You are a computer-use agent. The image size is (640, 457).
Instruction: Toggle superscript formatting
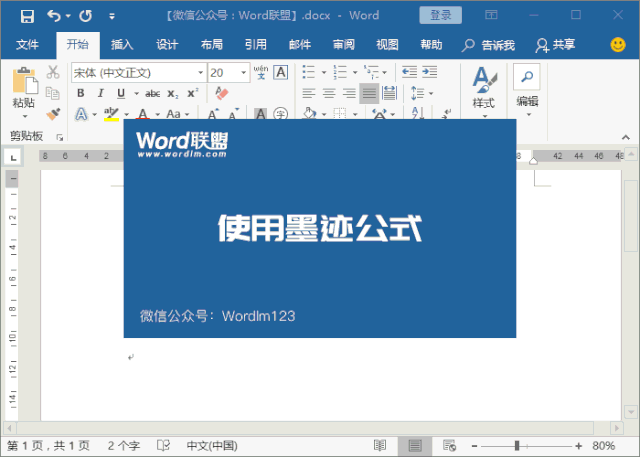(x=193, y=93)
